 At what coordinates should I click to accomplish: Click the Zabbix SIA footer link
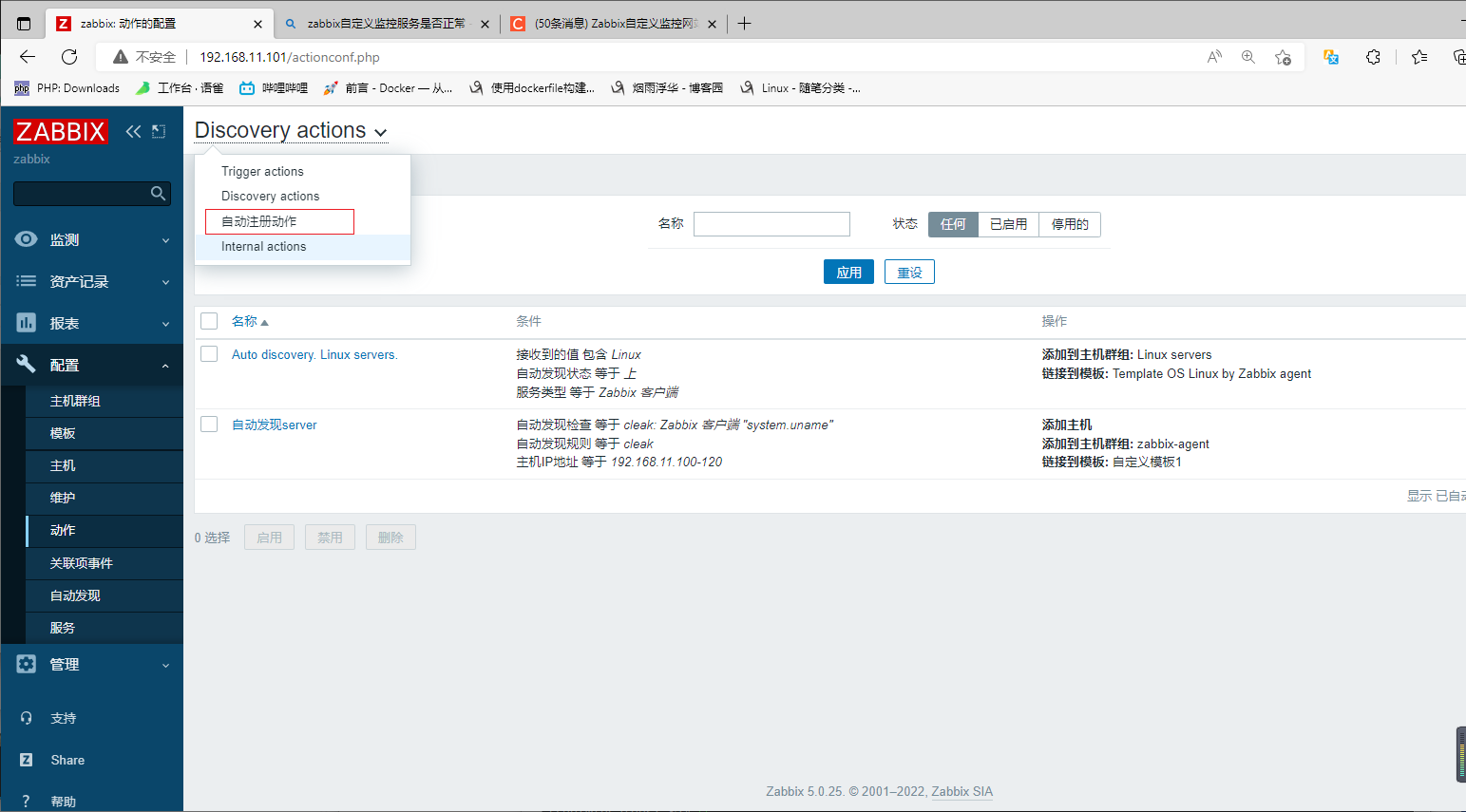961,791
